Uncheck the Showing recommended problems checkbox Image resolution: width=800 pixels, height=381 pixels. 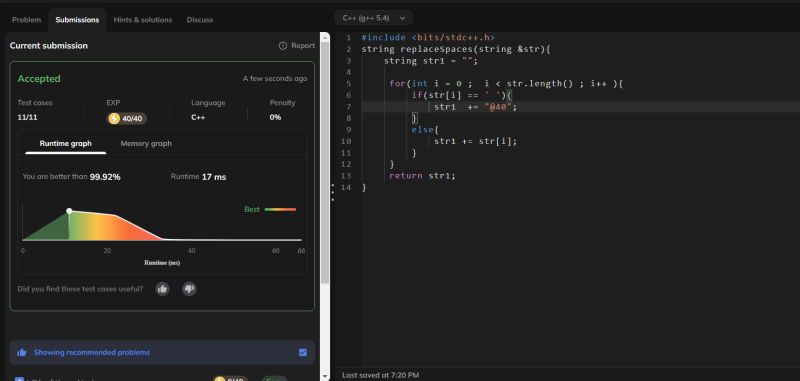point(303,352)
